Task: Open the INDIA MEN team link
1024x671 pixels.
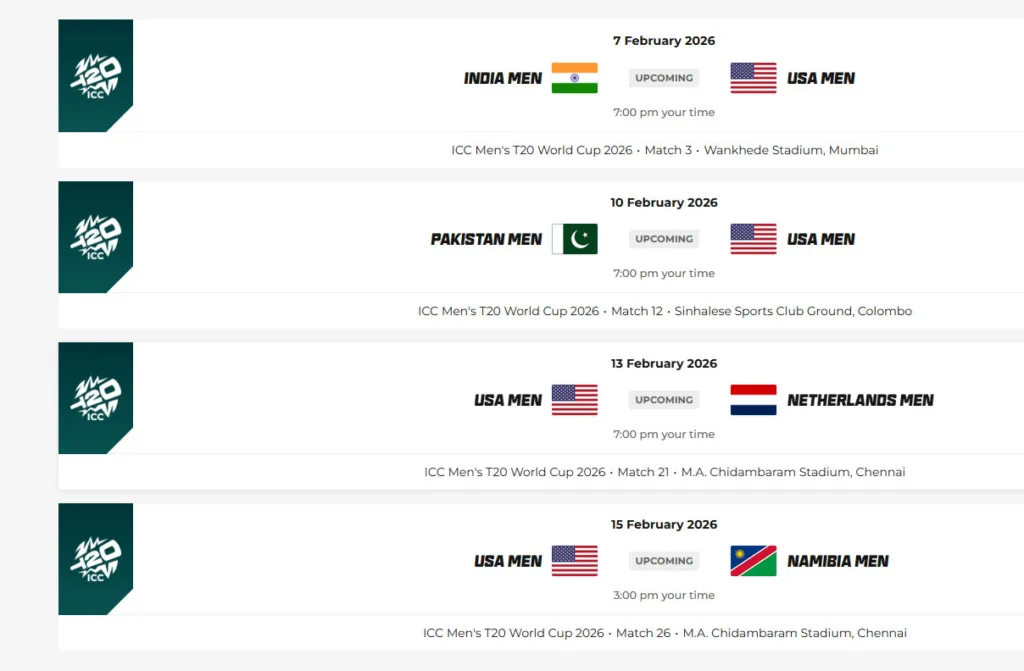Action: (503, 78)
